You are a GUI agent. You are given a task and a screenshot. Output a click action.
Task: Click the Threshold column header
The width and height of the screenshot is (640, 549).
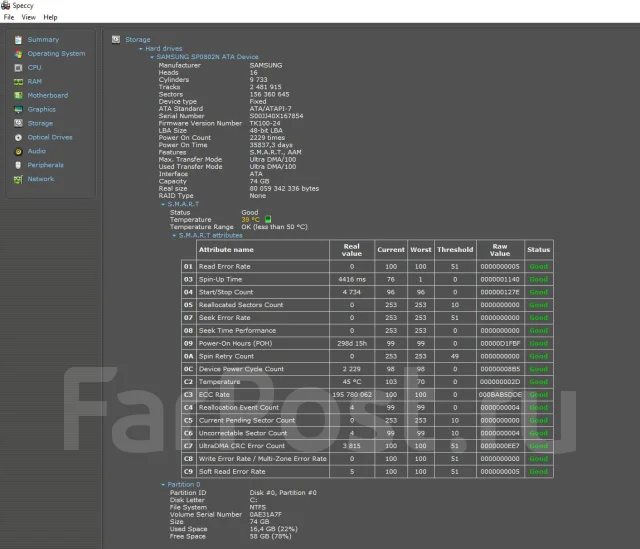point(455,249)
